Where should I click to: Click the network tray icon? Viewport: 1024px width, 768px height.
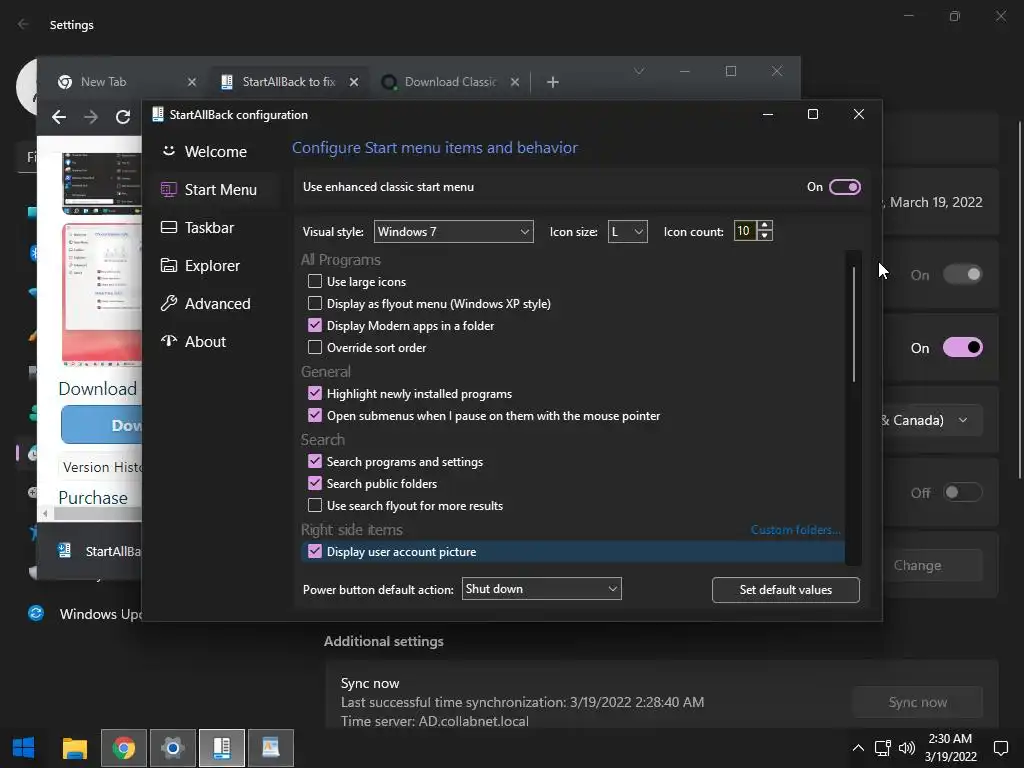pyautogui.click(x=883, y=748)
